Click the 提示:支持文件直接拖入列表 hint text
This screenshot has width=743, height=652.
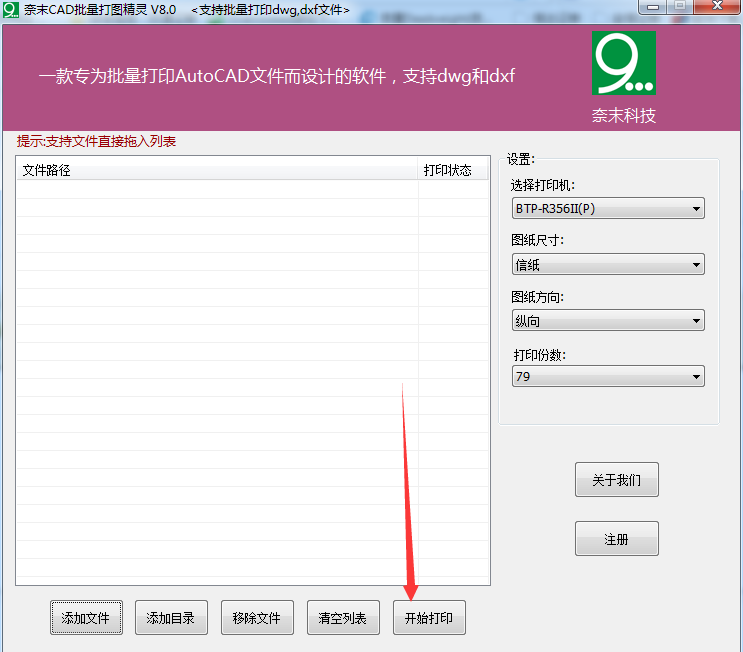[97, 141]
